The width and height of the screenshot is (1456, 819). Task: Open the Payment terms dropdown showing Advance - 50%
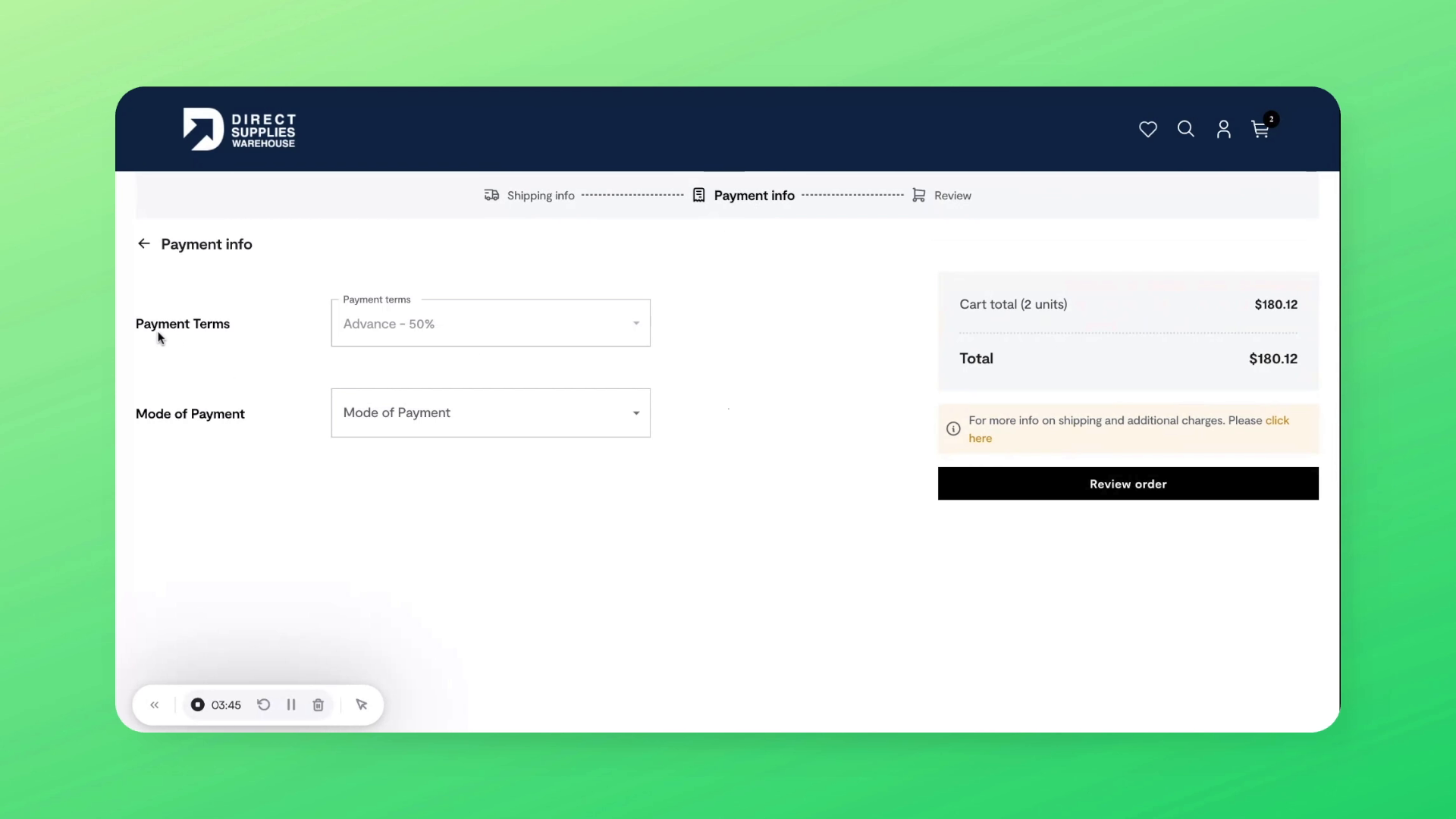pos(490,323)
